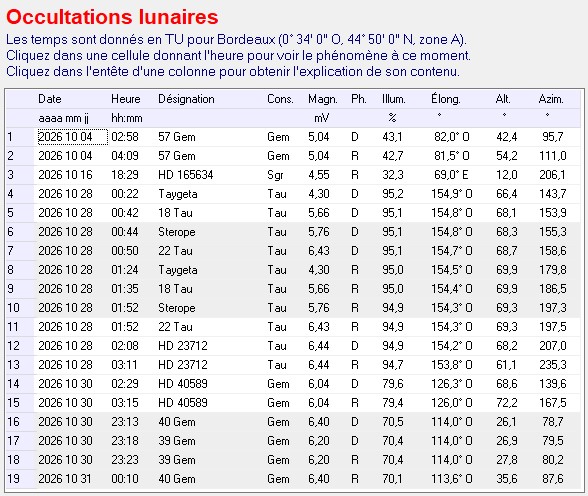Click time 02:29 for HD 40589
This screenshot has width=588, height=496.
coord(125,384)
